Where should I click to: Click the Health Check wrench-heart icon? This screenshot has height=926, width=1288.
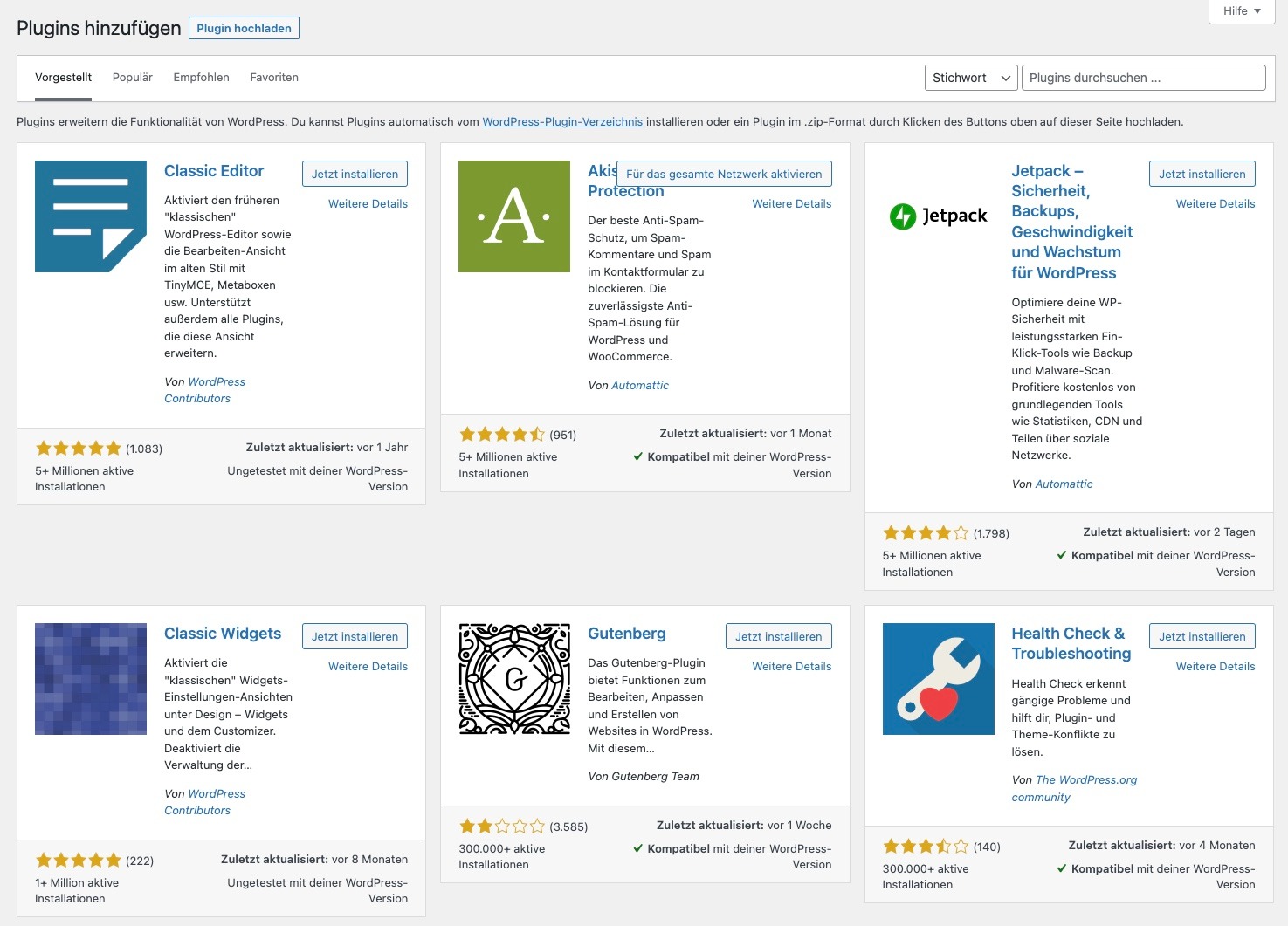tap(939, 679)
